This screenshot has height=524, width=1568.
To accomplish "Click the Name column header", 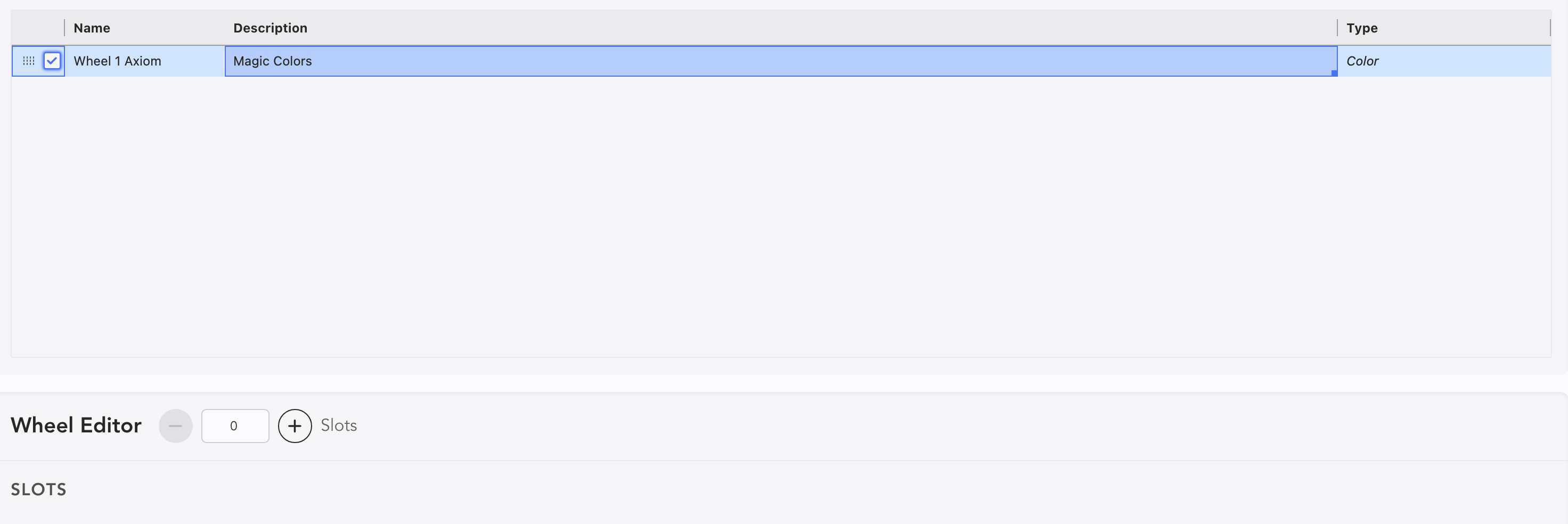I will (x=92, y=28).
